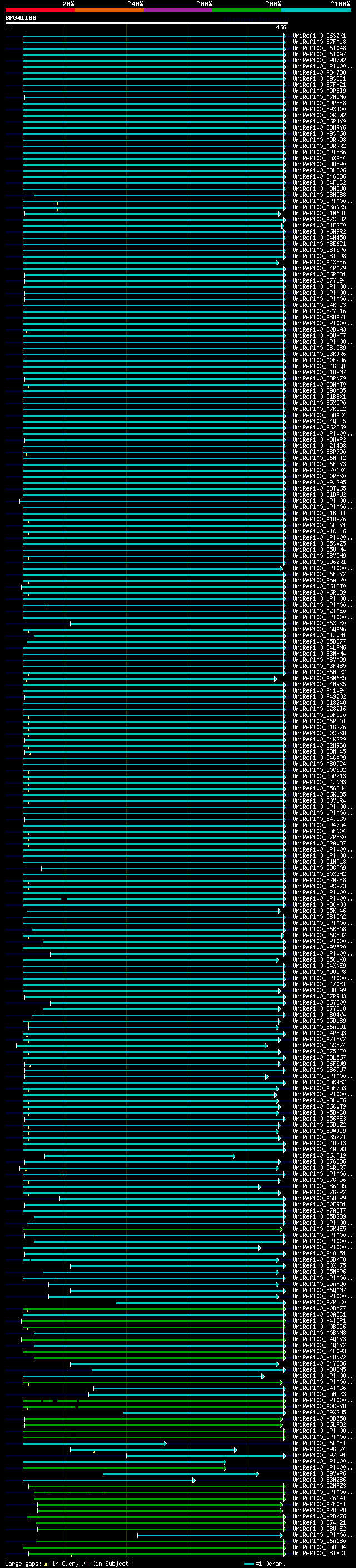Select hit label UniRef100_Q7PRH3
Screen dimensions: 356x1568
(x=319, y=996)
